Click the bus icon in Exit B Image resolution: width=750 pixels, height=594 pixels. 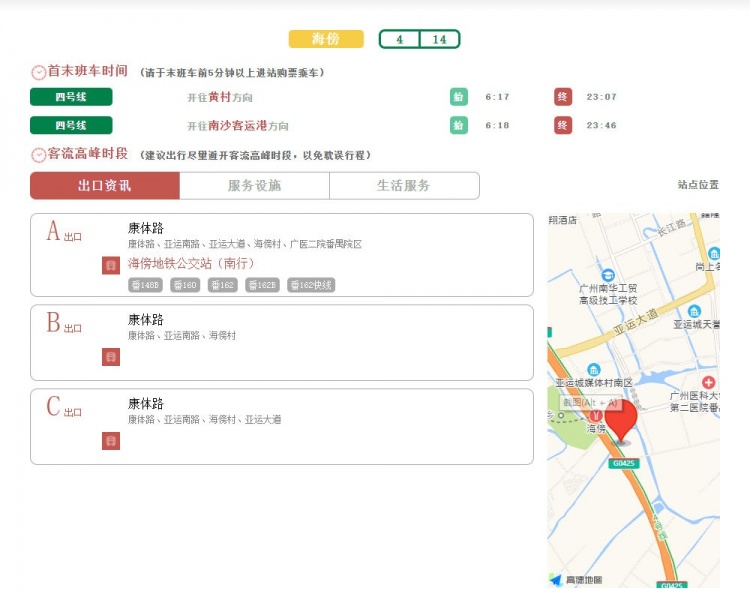coord(111,357)
